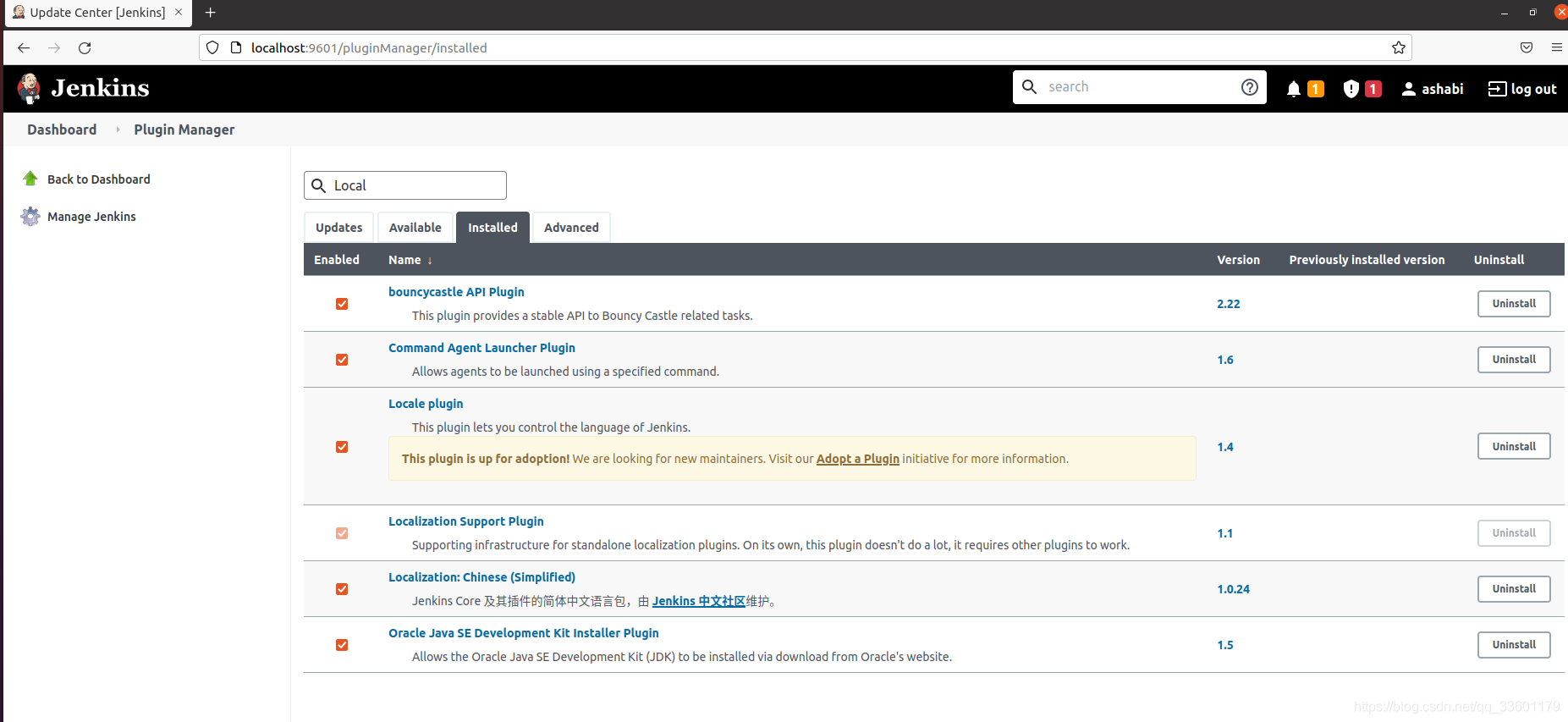Viewport: 1568px width, 722px height.
Task: Follow the Adopt a Plugin link
Action: tap(857, 459)
